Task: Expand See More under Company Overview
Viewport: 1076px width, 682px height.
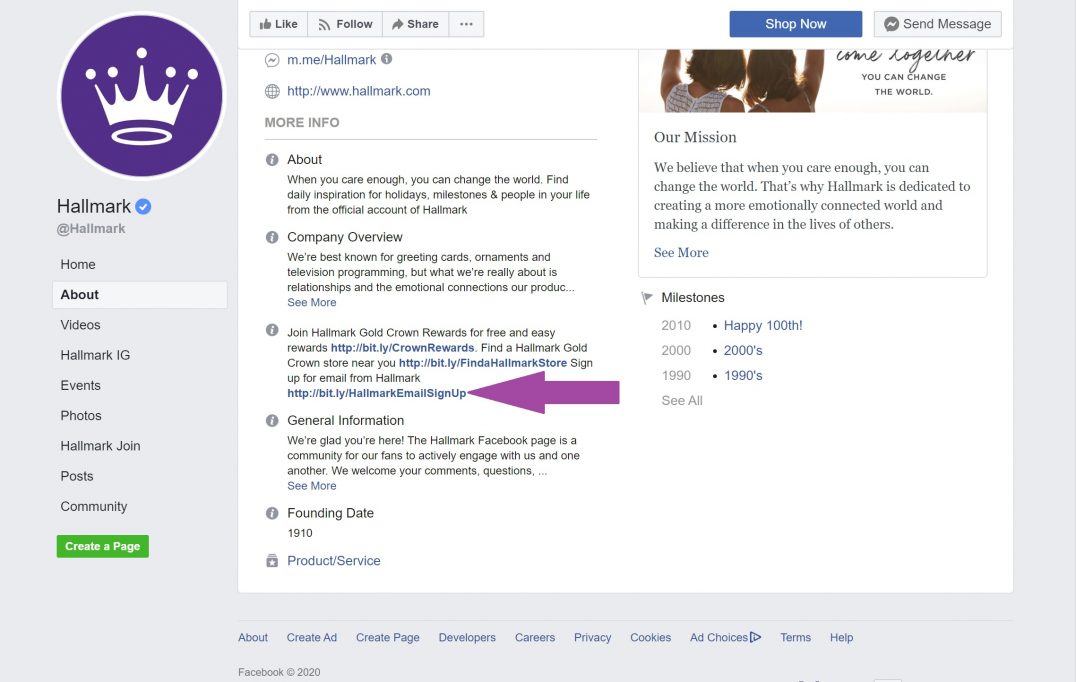Action: point(311,302)
